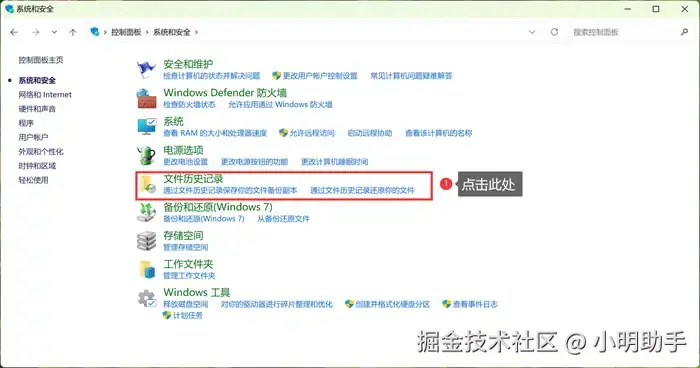
Task: Open the Windows Defender 防火墙 brick wall icon
Action: pos(146,99)
